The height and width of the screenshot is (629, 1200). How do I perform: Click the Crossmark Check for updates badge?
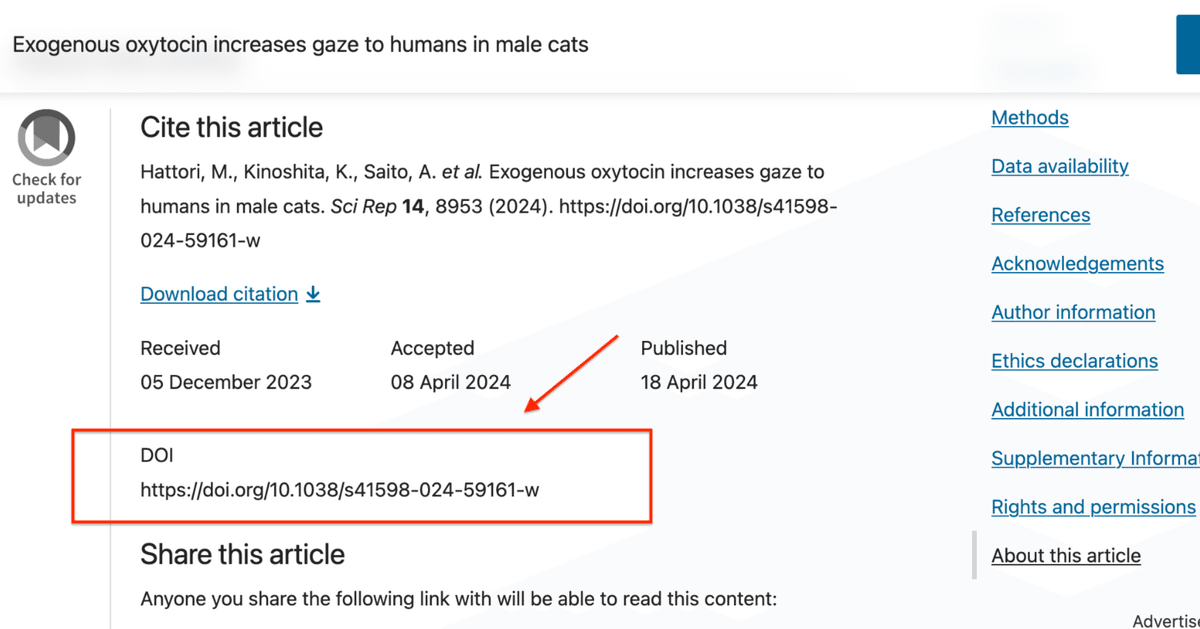[x=46, y=157]
